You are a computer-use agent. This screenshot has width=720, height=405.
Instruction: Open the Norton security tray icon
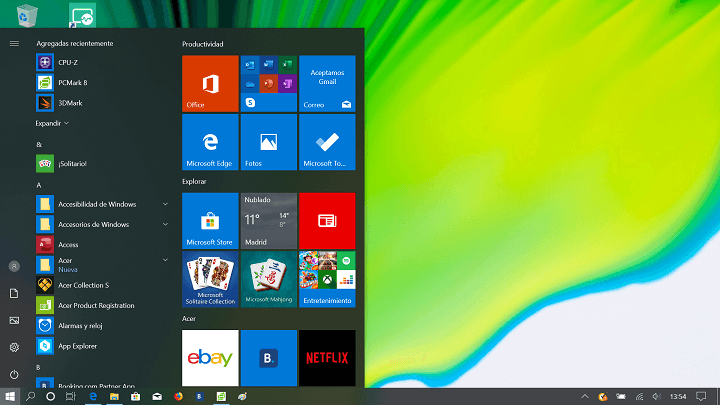point(603,396)
